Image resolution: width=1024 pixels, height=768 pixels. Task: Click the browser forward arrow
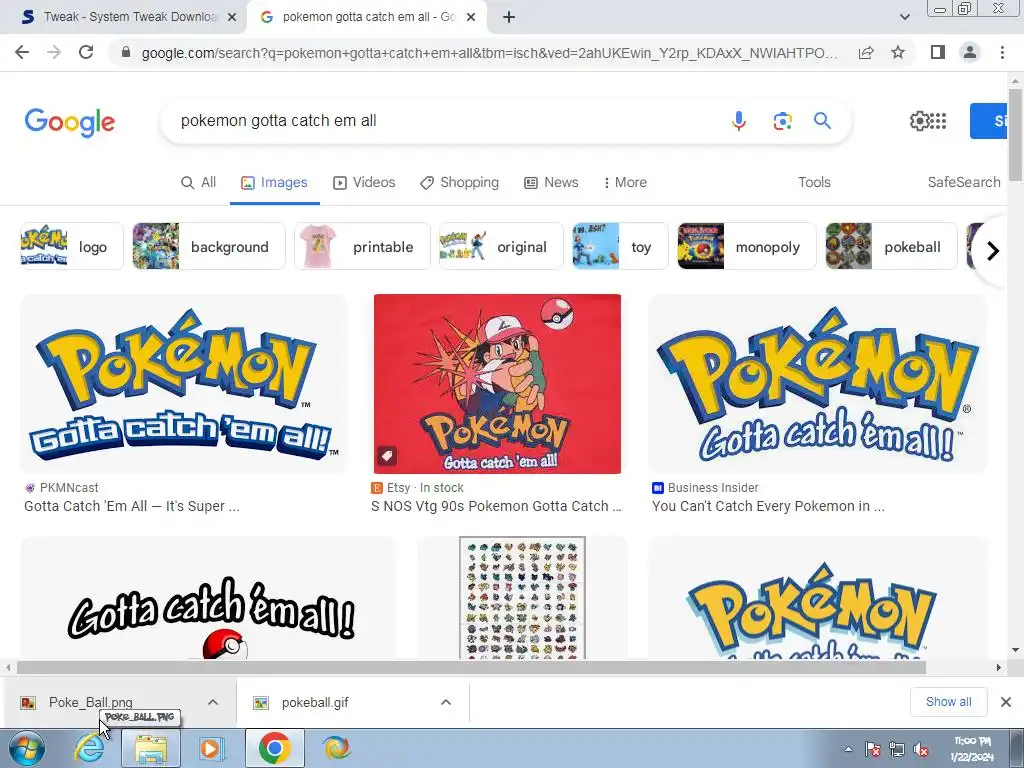[54, 52]
